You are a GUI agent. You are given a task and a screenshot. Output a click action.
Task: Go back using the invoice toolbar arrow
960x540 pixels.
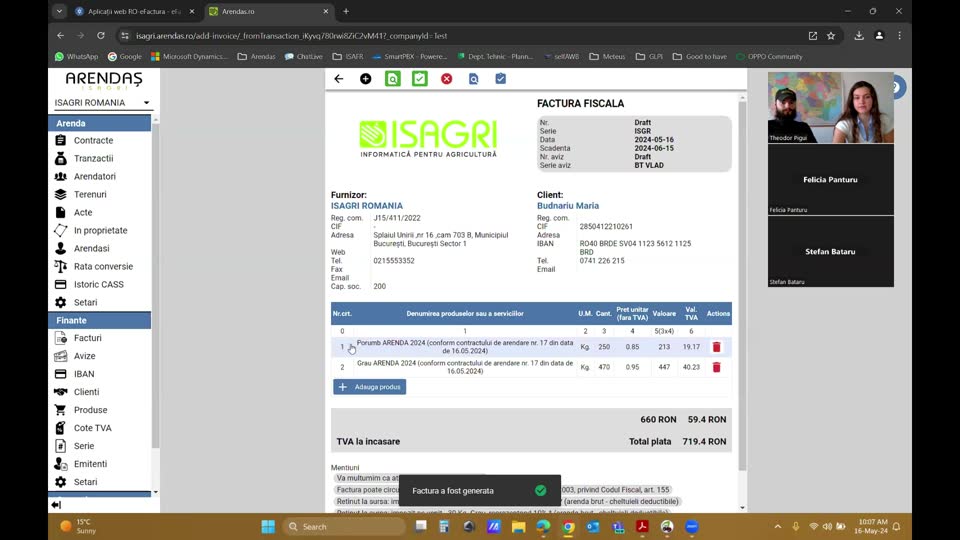tap(339, 79)
